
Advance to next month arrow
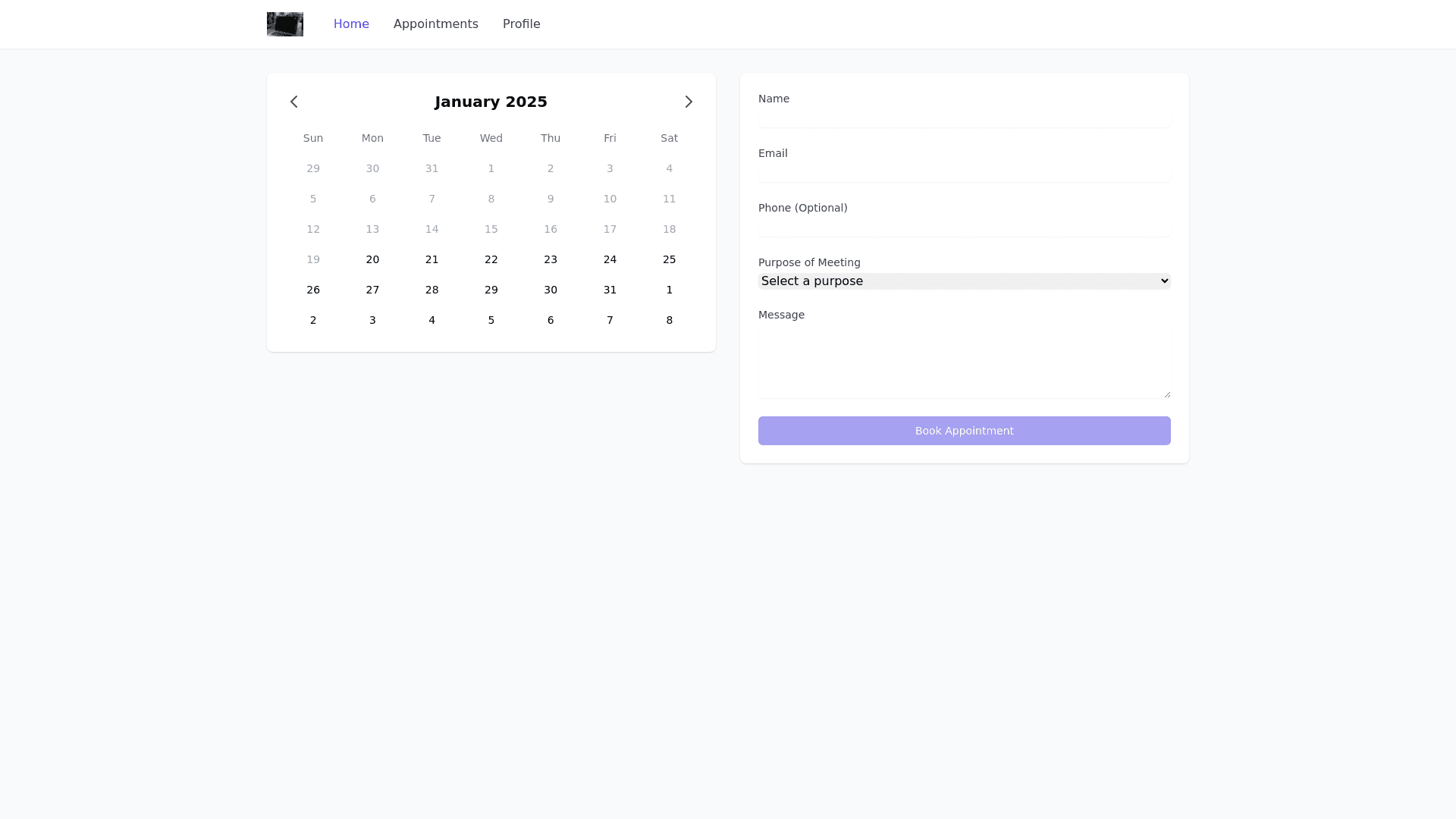click(689, 102)
